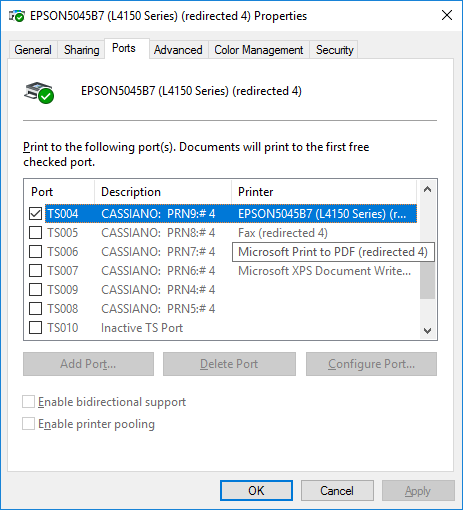Open the Color Management tab
Image resolution: width=463 pixels, height=510 pixels.
click(259, 50)
